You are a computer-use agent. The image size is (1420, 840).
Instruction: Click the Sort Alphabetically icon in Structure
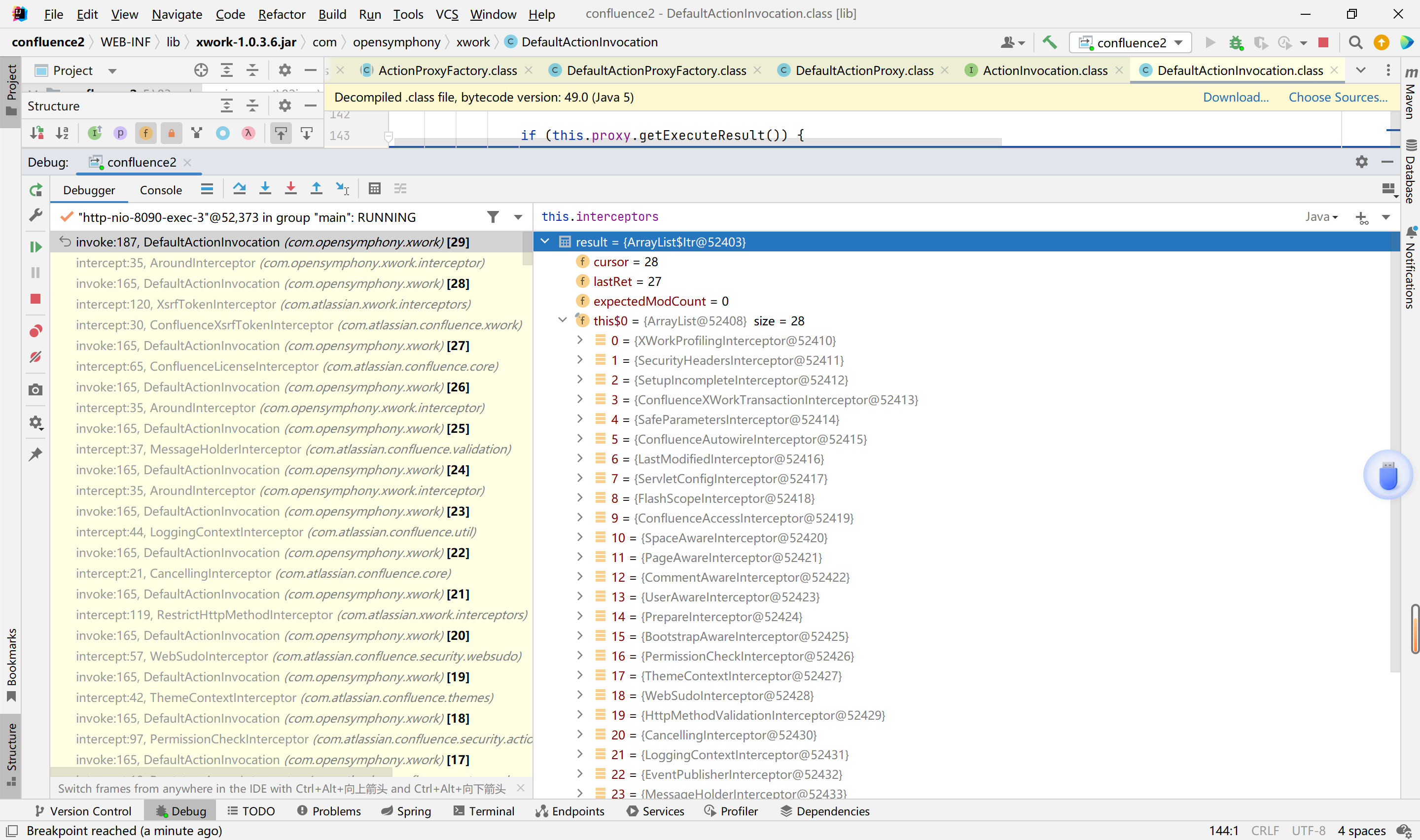(x=62, y=133)
